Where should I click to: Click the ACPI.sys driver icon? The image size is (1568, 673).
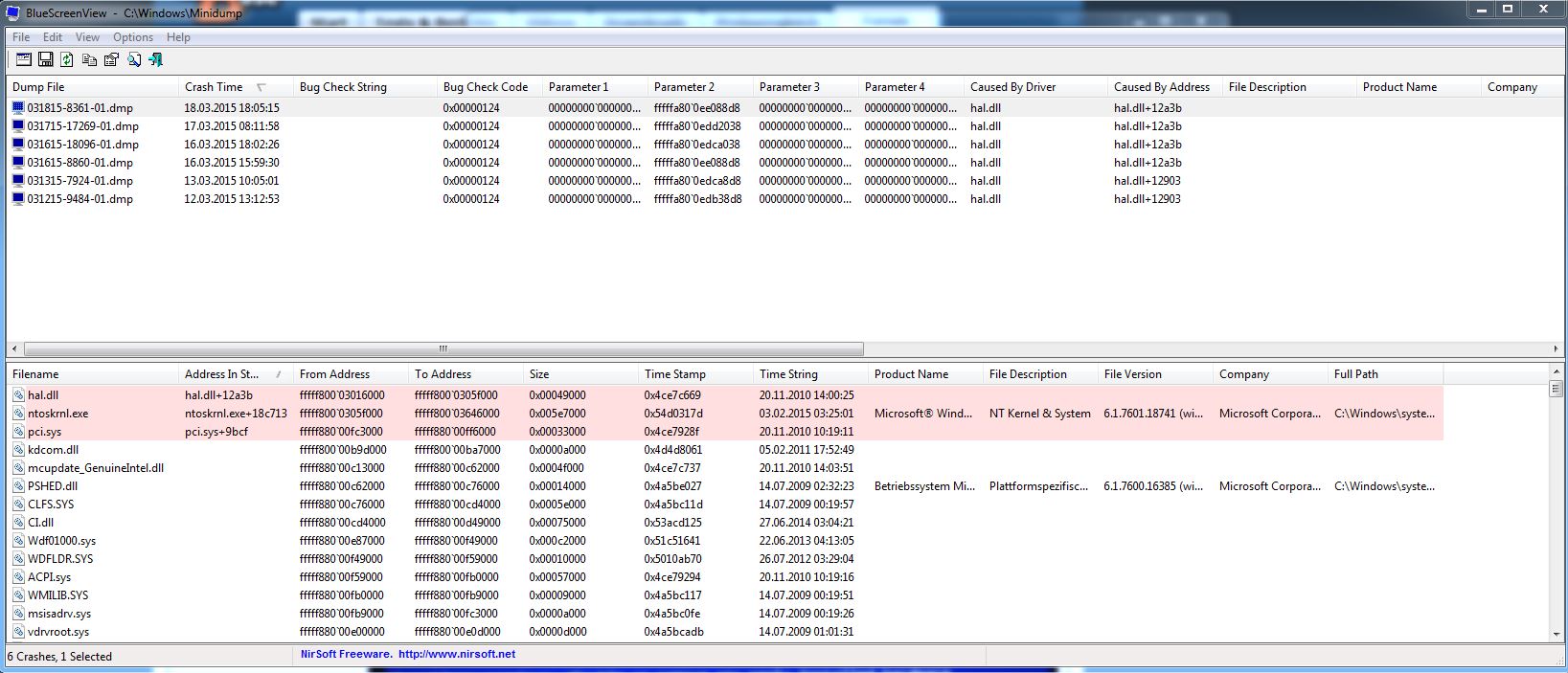[18, 577]
